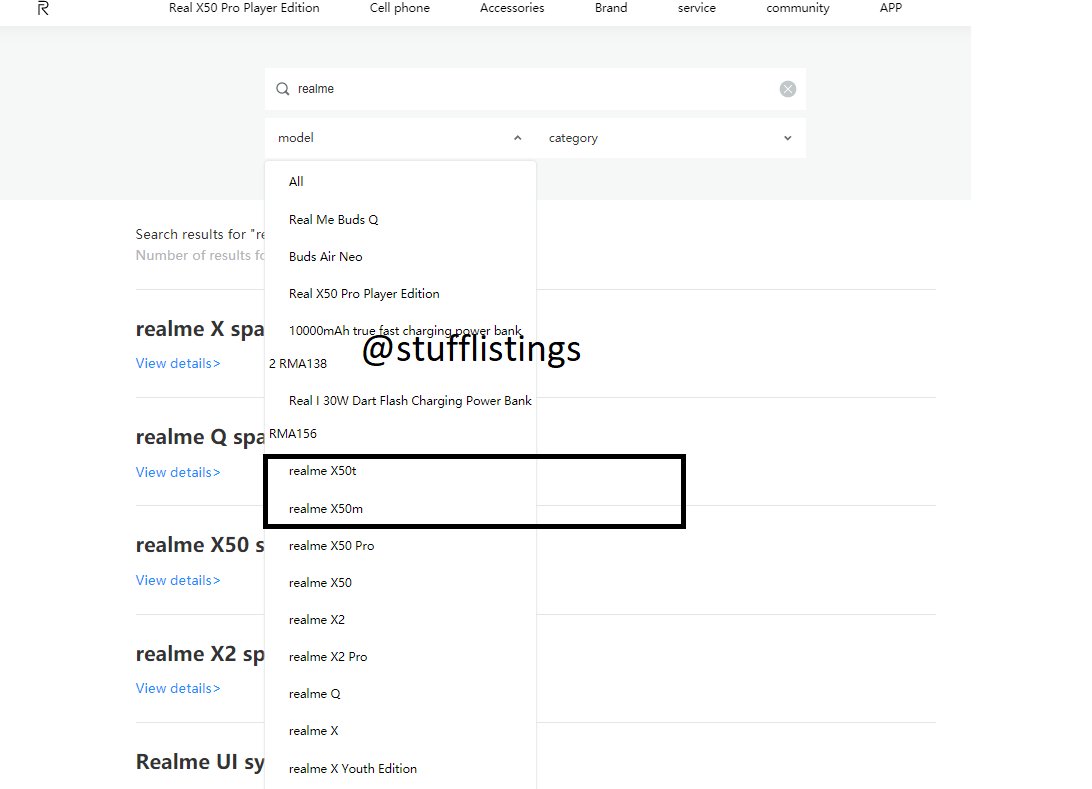Select realme X2 in model list
The width and height of the screenshot is (1092, 789).
(x=317, y=620)
